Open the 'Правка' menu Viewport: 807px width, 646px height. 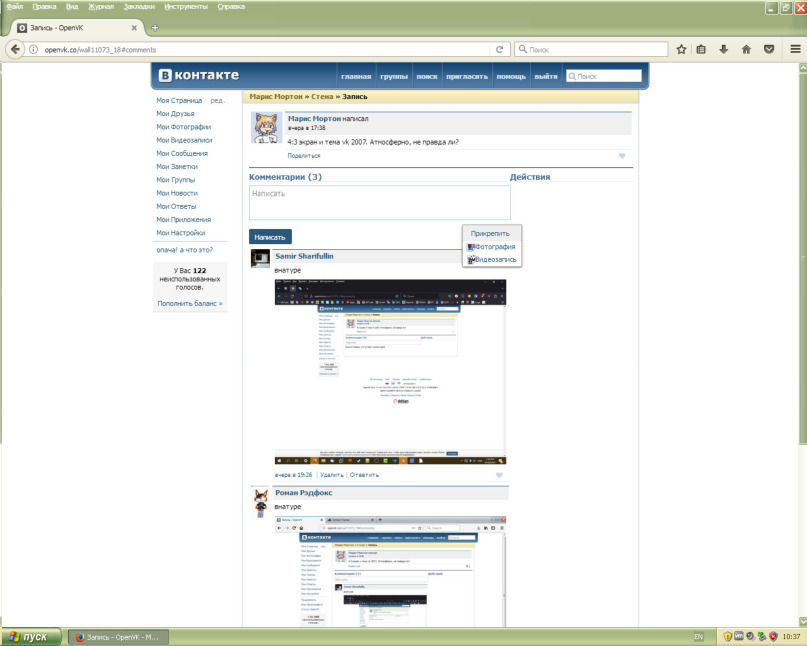[44, 7]
